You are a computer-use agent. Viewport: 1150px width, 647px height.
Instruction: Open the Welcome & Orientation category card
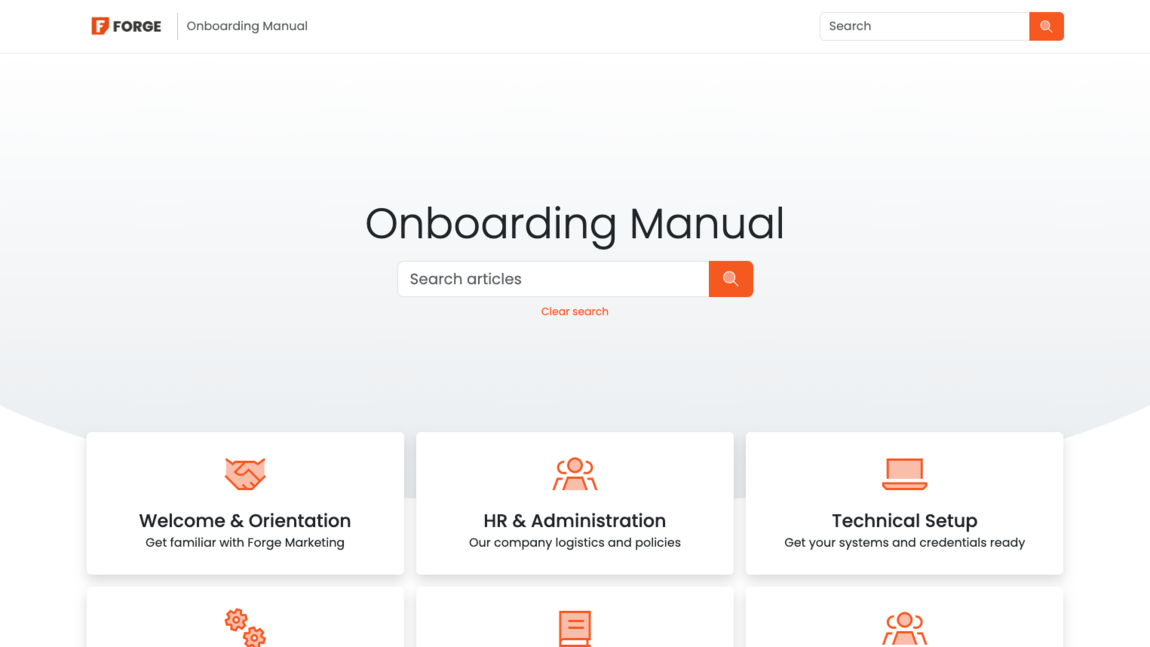[x=245, y=503]
